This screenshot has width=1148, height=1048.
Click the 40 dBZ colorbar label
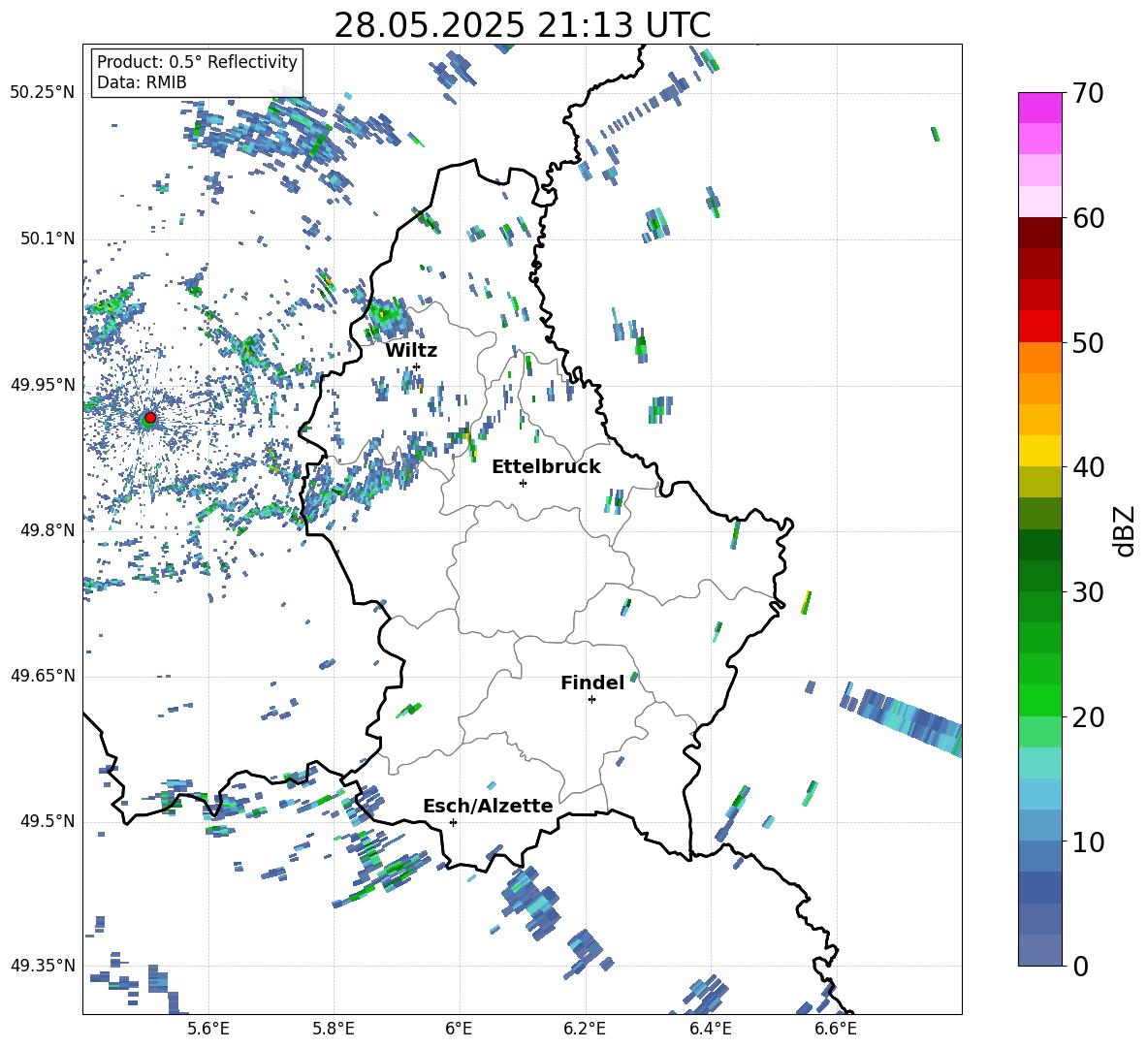point(1087,467)
